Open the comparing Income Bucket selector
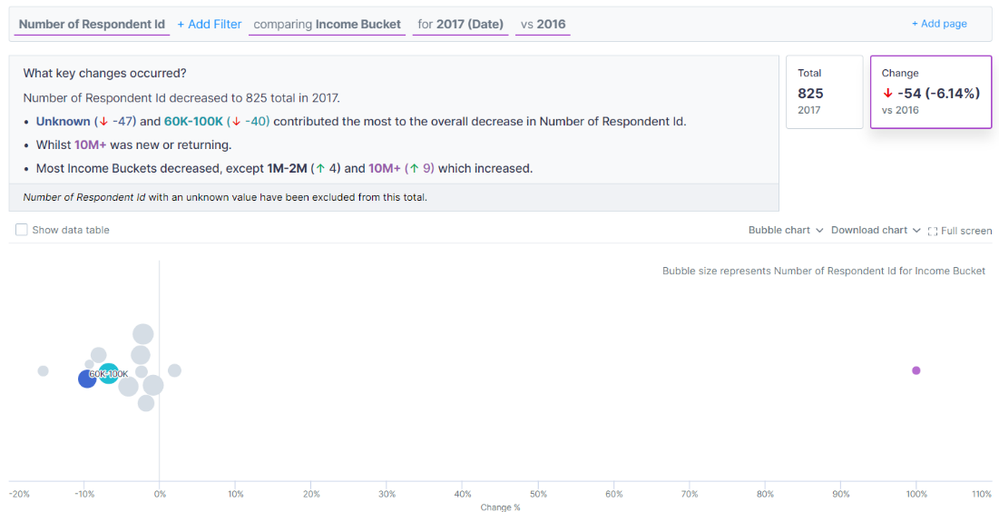The width and height of the screenshot is (999, 514). (327, 25)
